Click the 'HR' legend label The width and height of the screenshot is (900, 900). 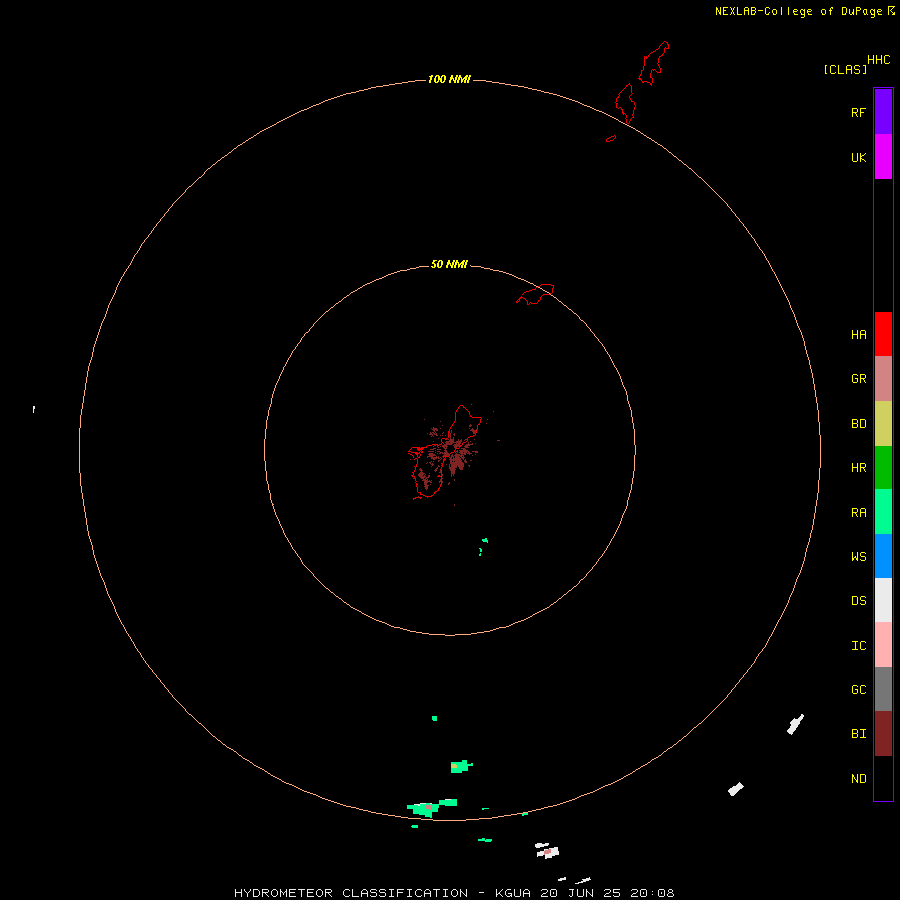click(x=858, y=468)
